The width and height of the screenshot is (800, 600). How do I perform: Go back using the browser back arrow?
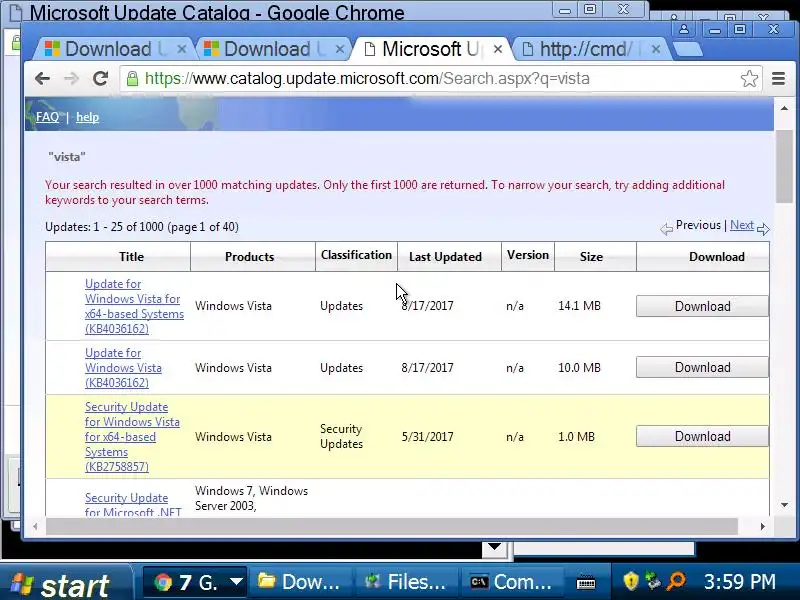42,79
